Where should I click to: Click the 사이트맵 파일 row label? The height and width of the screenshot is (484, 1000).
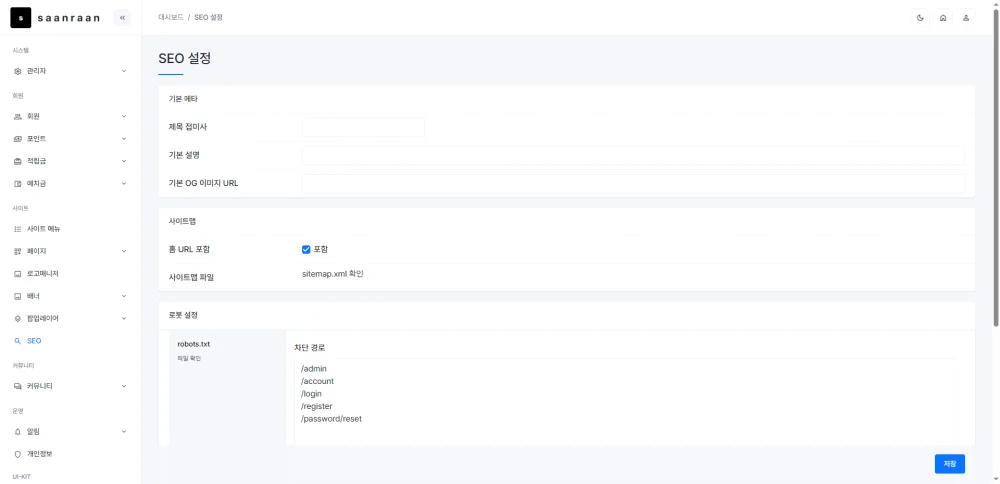(x=191, y=277)
